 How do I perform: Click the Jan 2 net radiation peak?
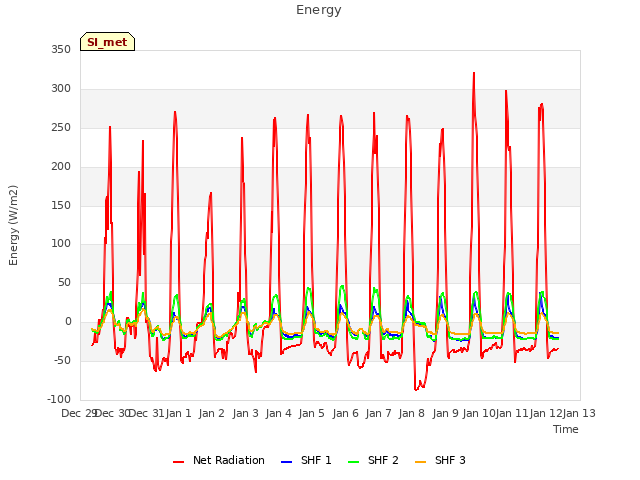point(211,193)
